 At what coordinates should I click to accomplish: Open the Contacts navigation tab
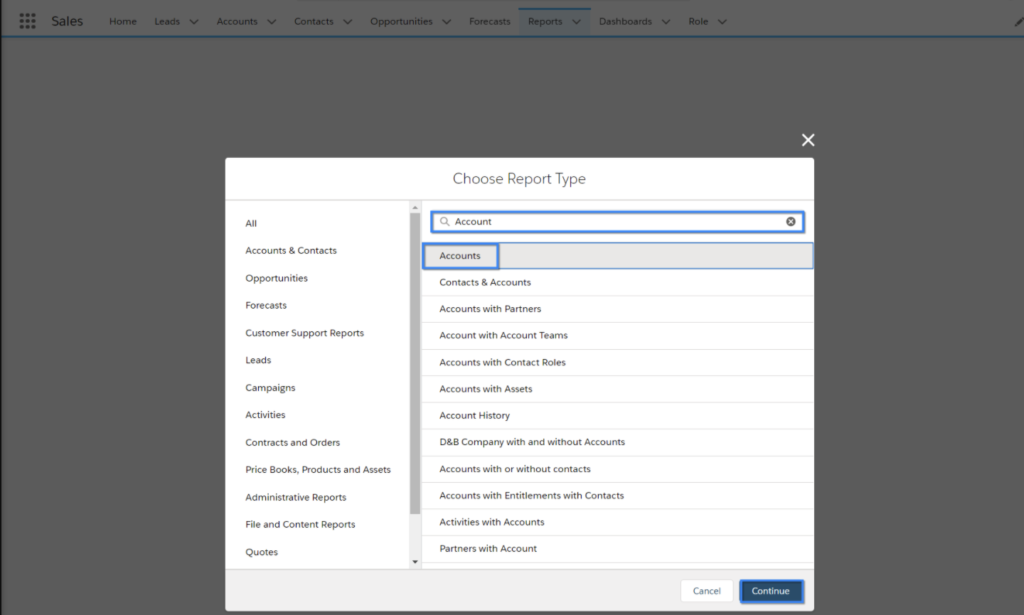(x=313, y=22)
